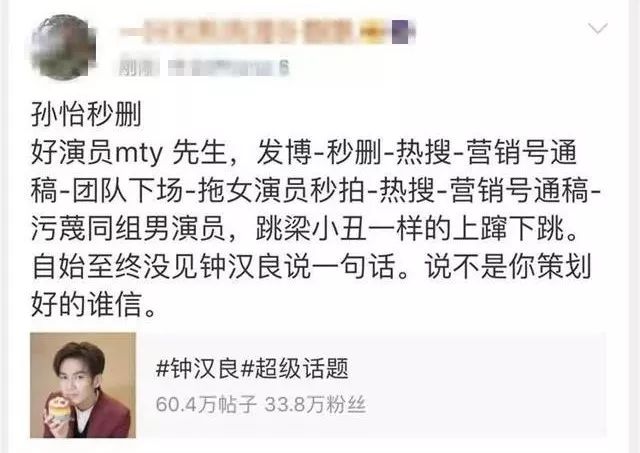Select the "33.8万粉丝" fans count
This screenshot has height=453, width=640.
315,404
